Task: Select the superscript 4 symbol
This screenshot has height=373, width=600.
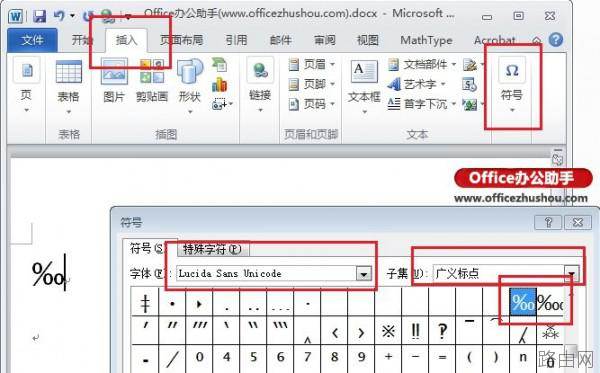Action: pyautogui.click(x=227, y=358)
